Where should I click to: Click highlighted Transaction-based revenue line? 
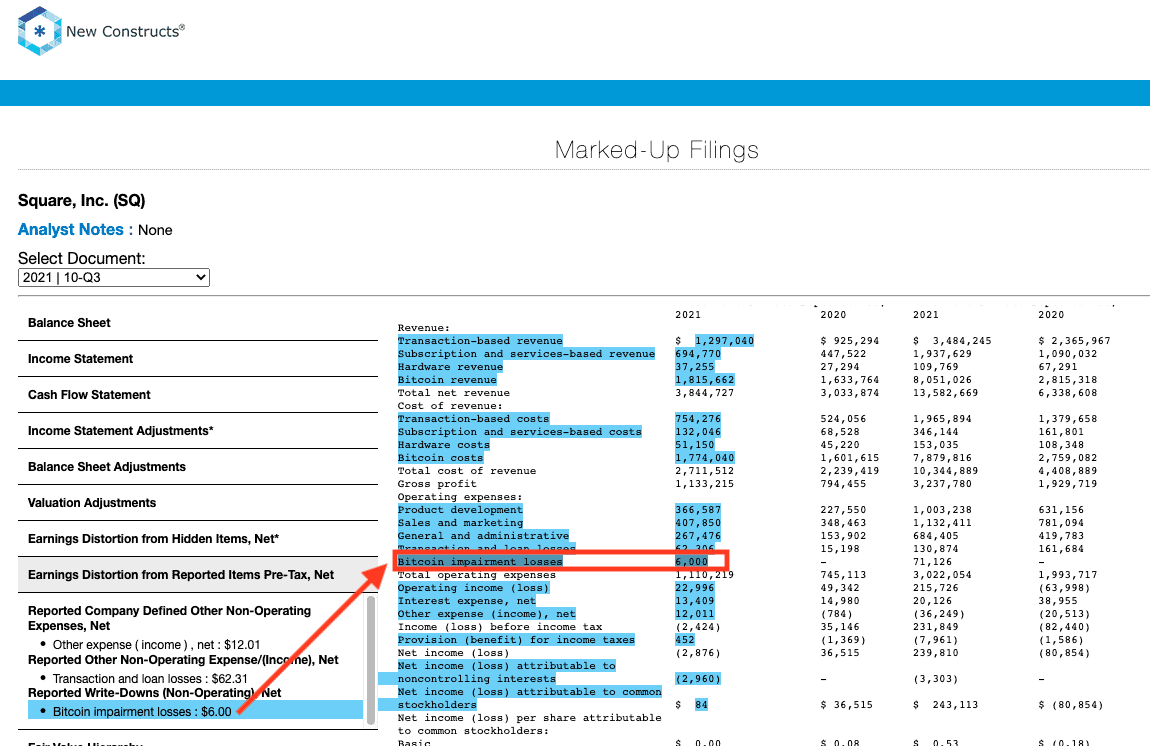480,340
